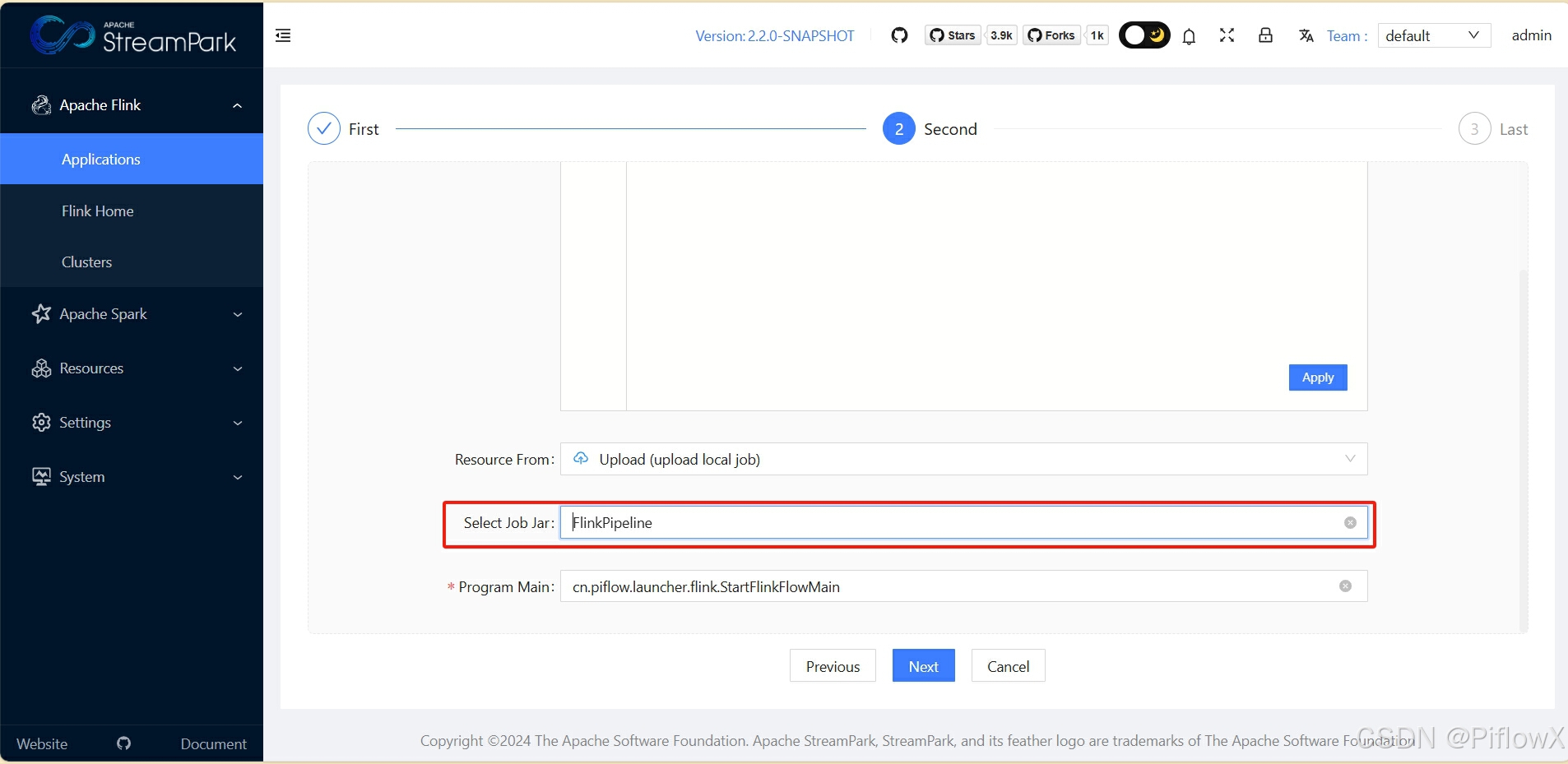Click the Resources blocks icon
Viewport: 1568px width, 764px height.
pos(41,368)
